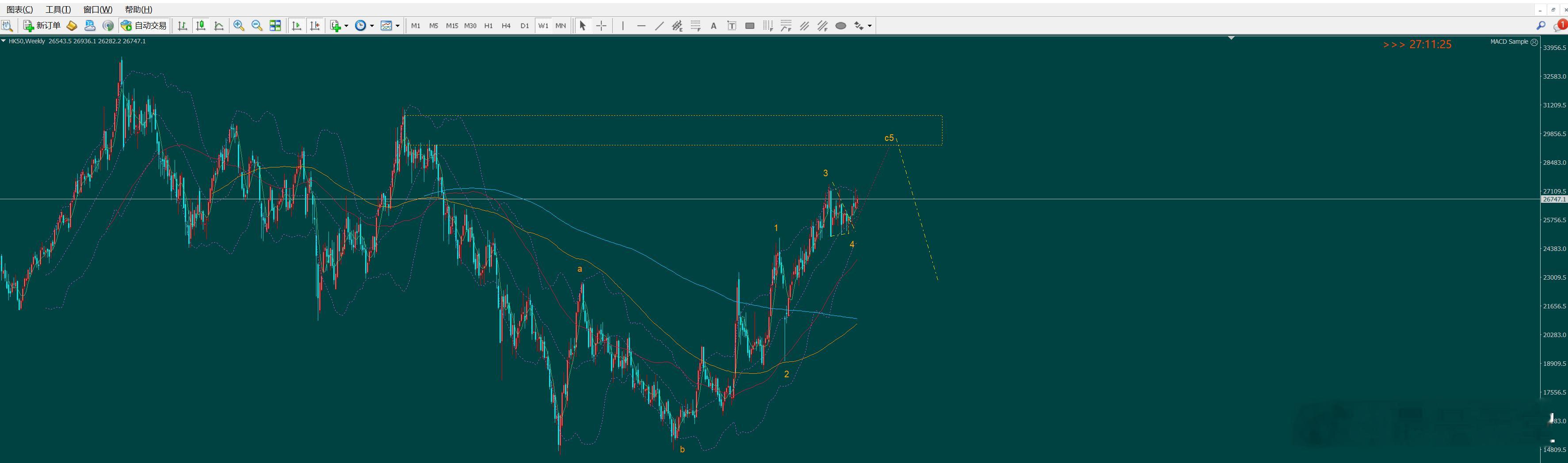This screenshot has width=1568, height=463.
Task: Click the wave label b at bottom
Action: 683,450
